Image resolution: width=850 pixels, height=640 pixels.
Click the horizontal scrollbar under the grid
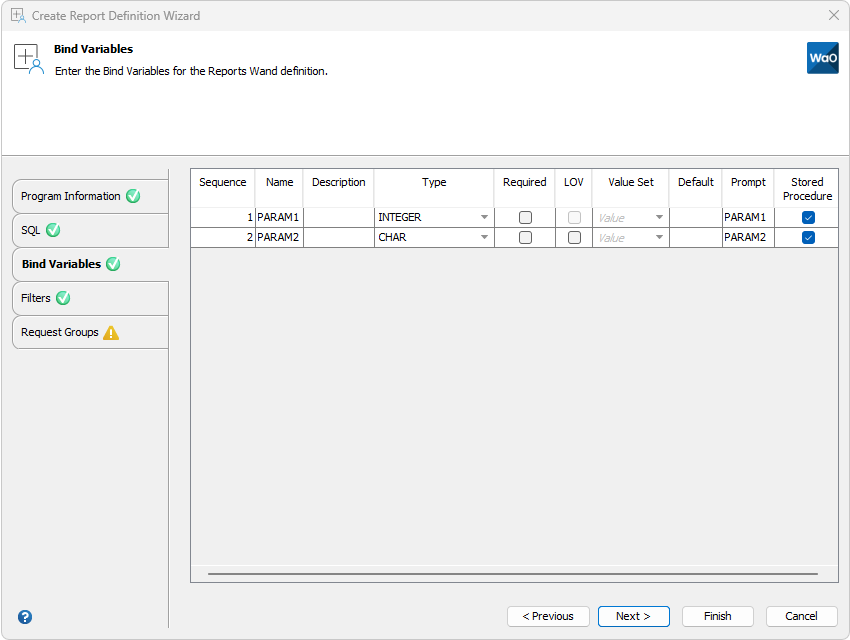pyautogui.click(x=512, y=574)
